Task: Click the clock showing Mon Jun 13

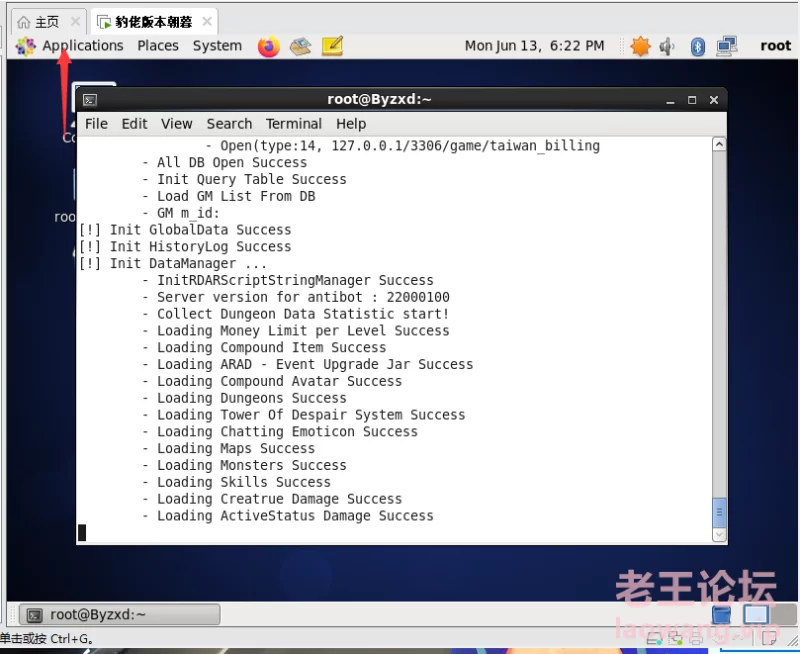Action: point(534,46)
